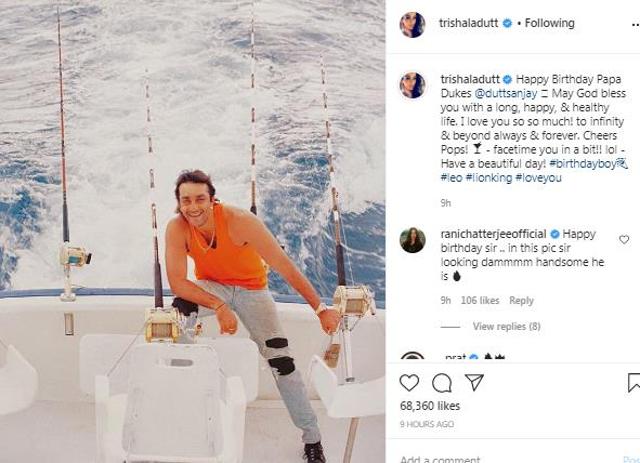Open the #loveyou hashtag
This screenshot has width=640, height=463.
tap(538, 178)
